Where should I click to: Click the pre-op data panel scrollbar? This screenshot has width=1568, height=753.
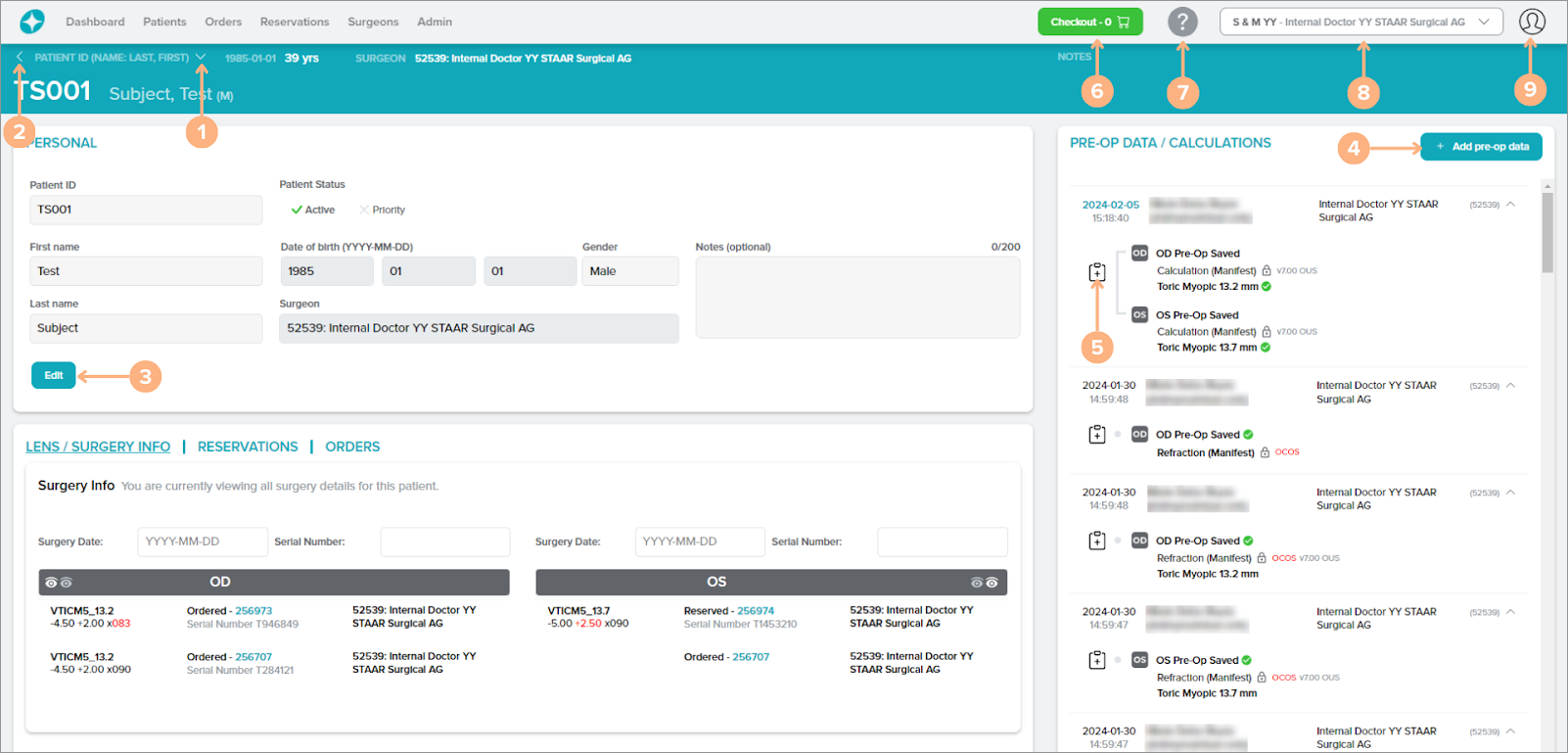(1547, 233)
